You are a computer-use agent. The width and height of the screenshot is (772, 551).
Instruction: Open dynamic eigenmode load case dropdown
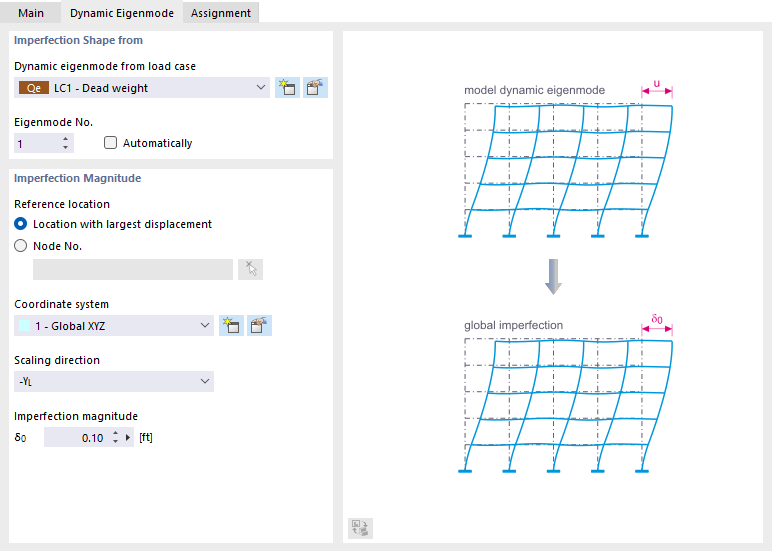(x=261, y=88)
